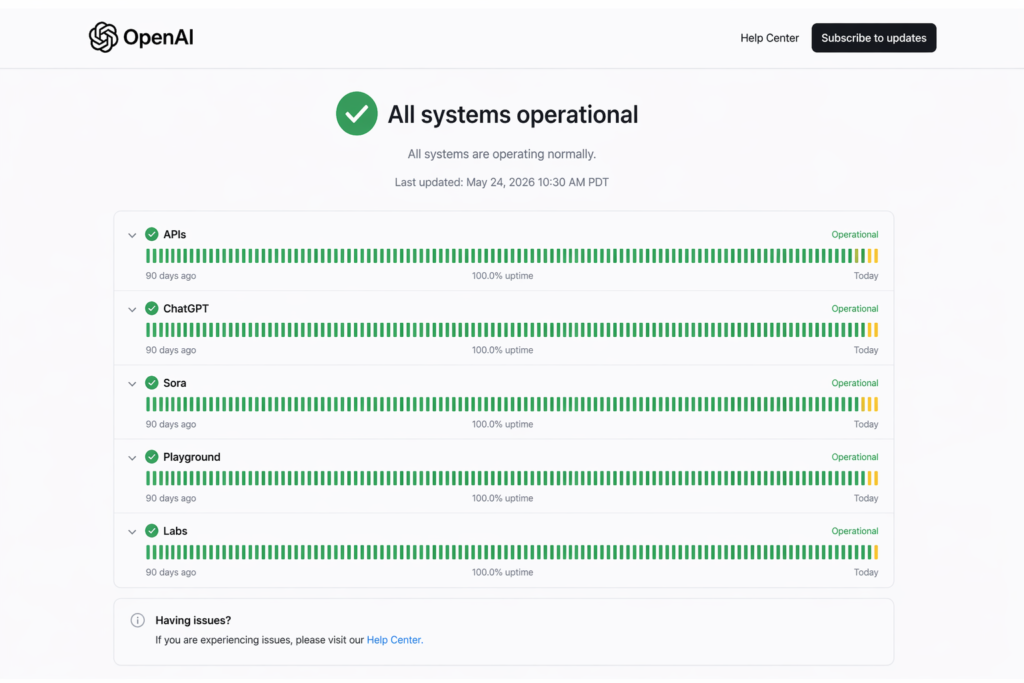1024x683 pixels.
Task: Click the green status check beside ChatGPT
Action: (x=152, y=308)
